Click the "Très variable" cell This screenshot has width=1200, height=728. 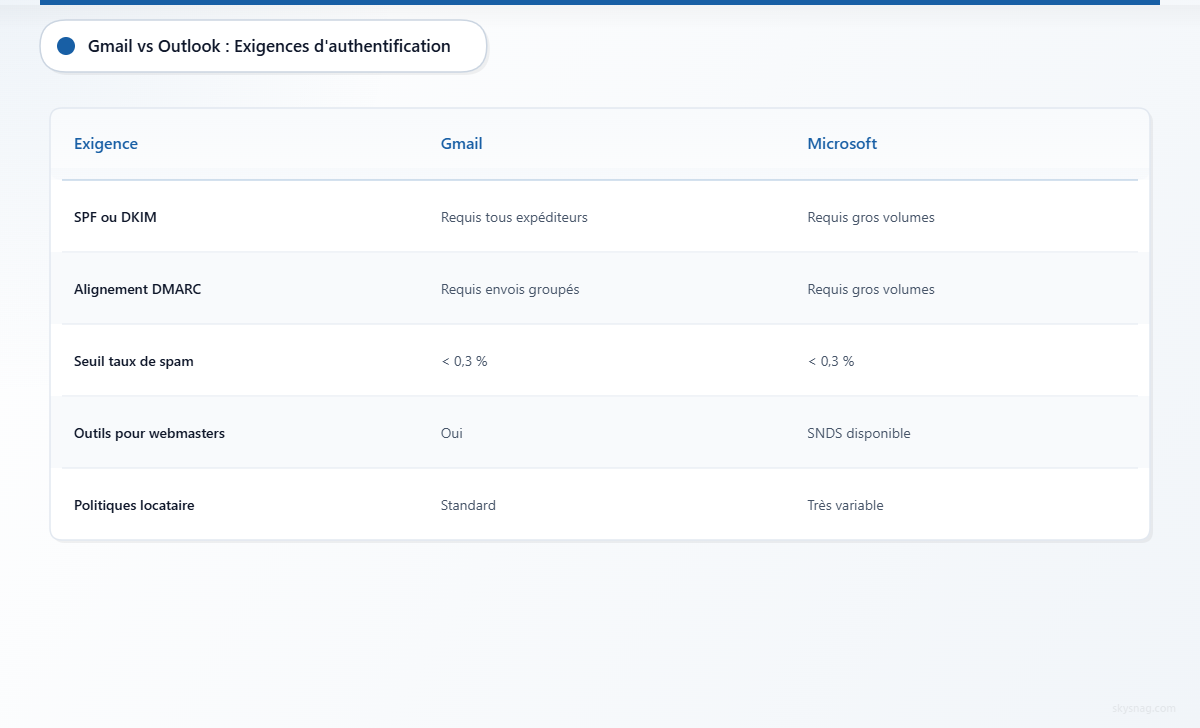(x=846, y=505)
